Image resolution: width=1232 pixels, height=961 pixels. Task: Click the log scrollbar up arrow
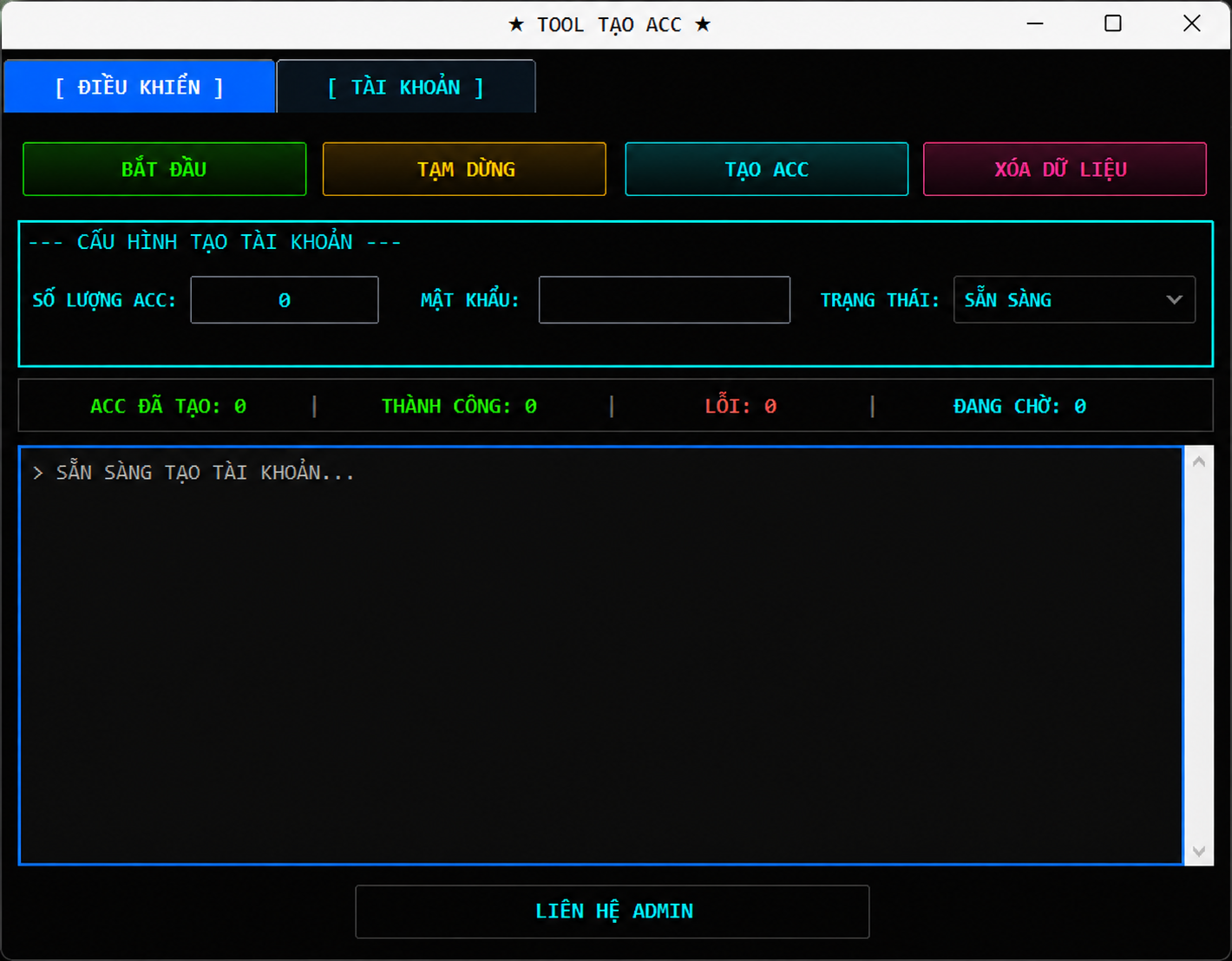point(1199,462)
